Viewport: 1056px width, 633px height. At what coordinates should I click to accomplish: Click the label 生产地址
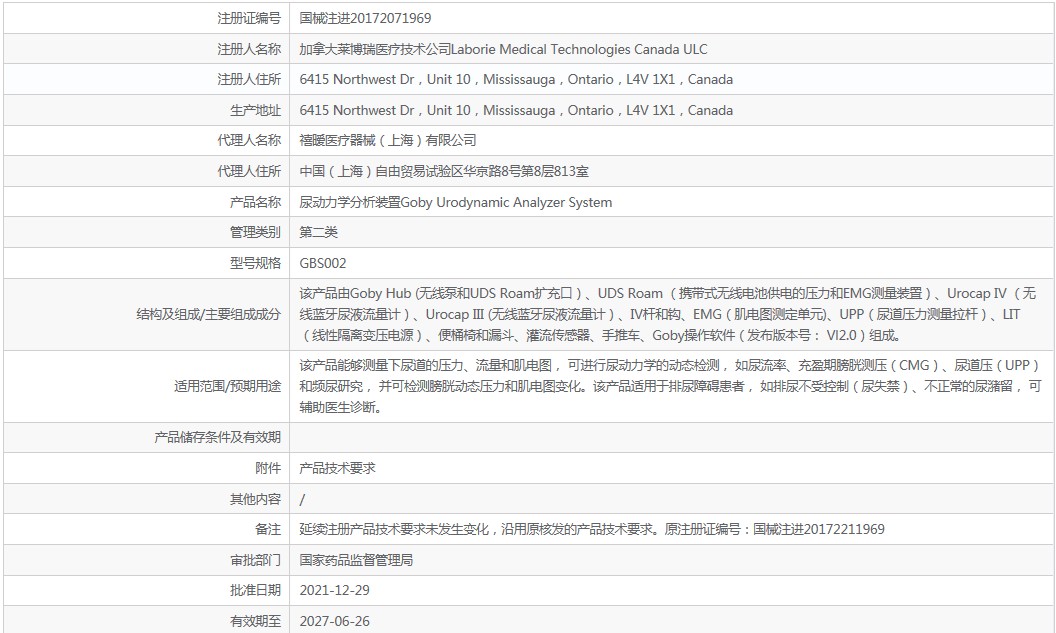point(255,110)
